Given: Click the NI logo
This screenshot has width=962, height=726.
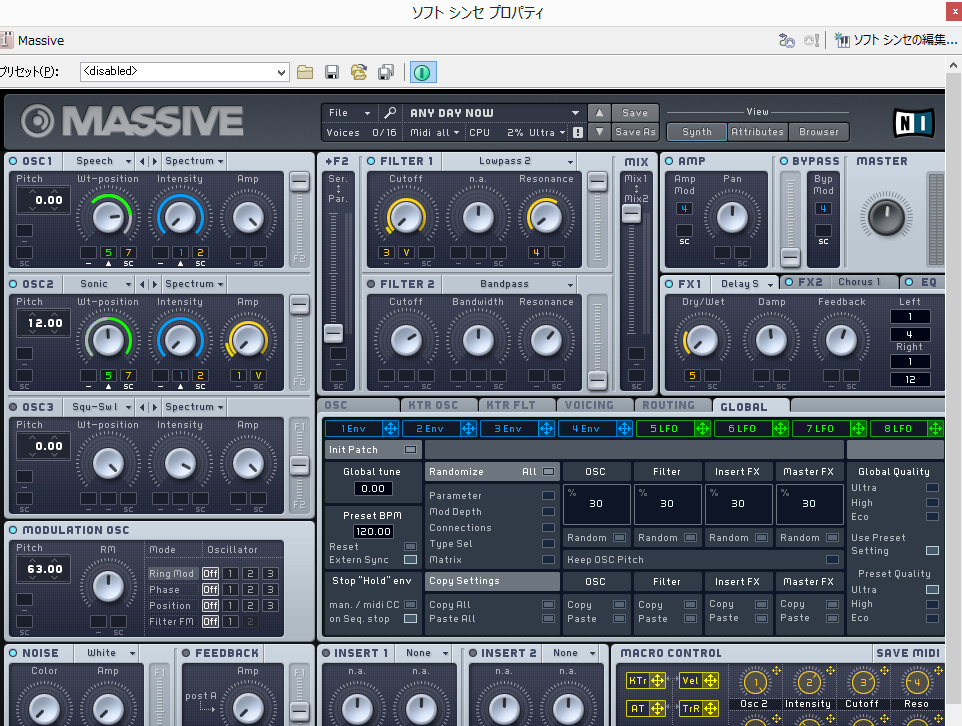Looking at the screenshot, I should tap(914, 123).
